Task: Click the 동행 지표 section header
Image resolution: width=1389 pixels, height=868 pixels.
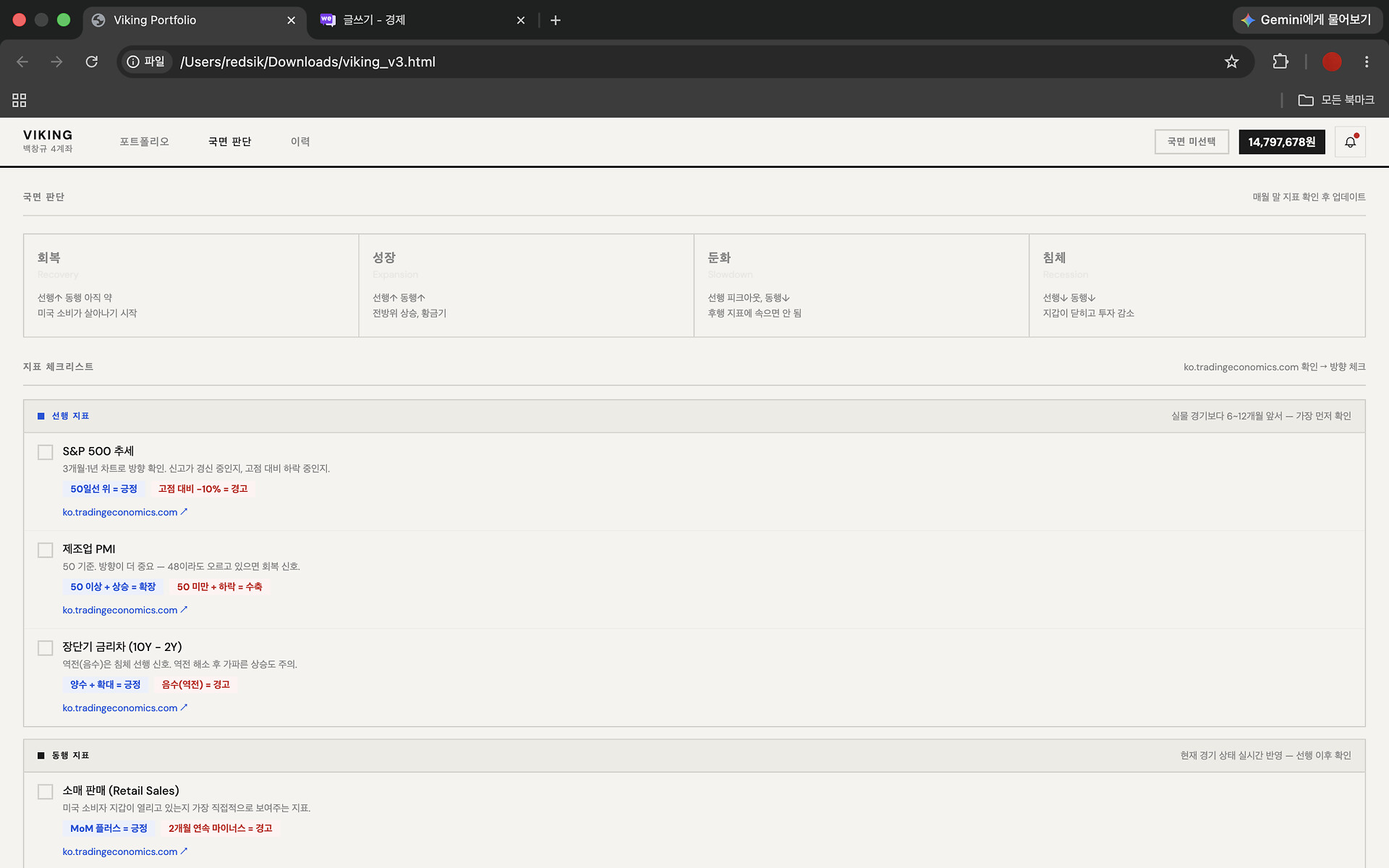Action: [x=694, y=755]
